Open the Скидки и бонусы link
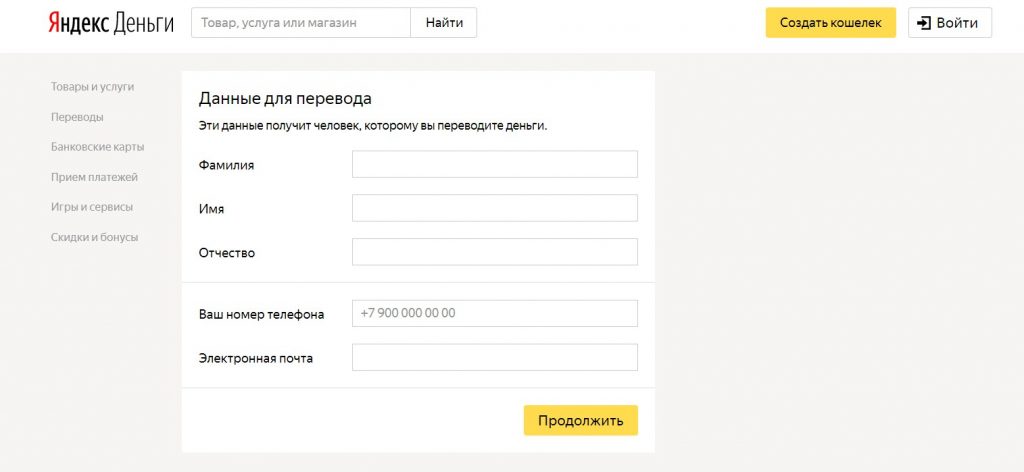Screen dimensions: 1024x472 click(x=94, y=237)
